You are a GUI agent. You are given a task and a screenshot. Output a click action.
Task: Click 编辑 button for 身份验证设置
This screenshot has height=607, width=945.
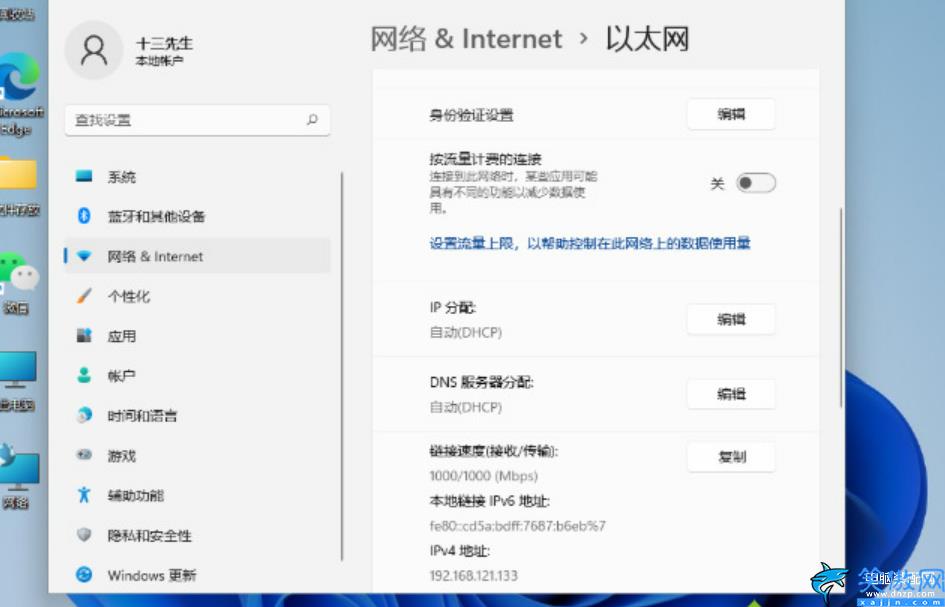[730, 114]
